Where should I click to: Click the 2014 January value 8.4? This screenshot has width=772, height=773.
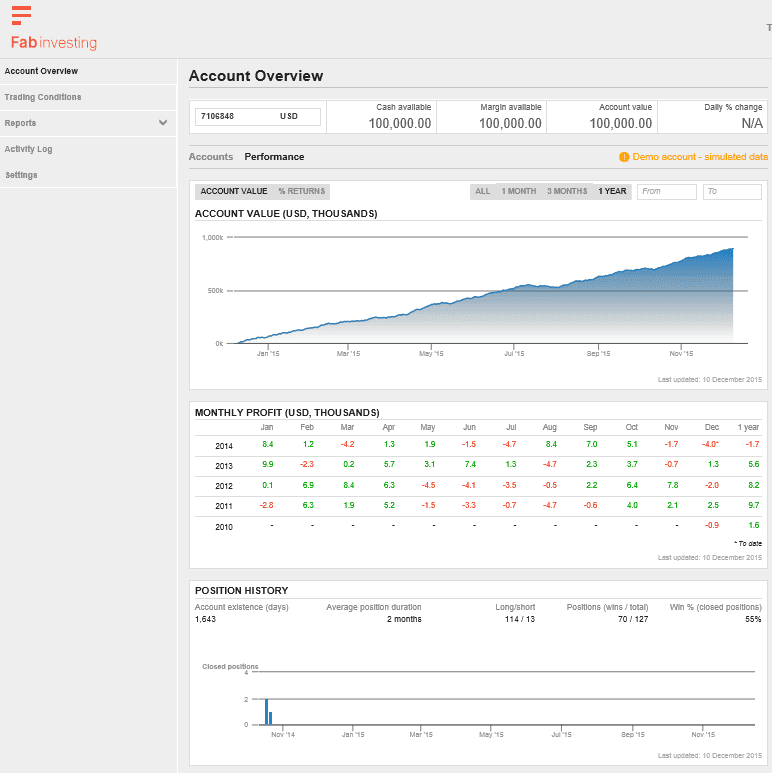268,444
